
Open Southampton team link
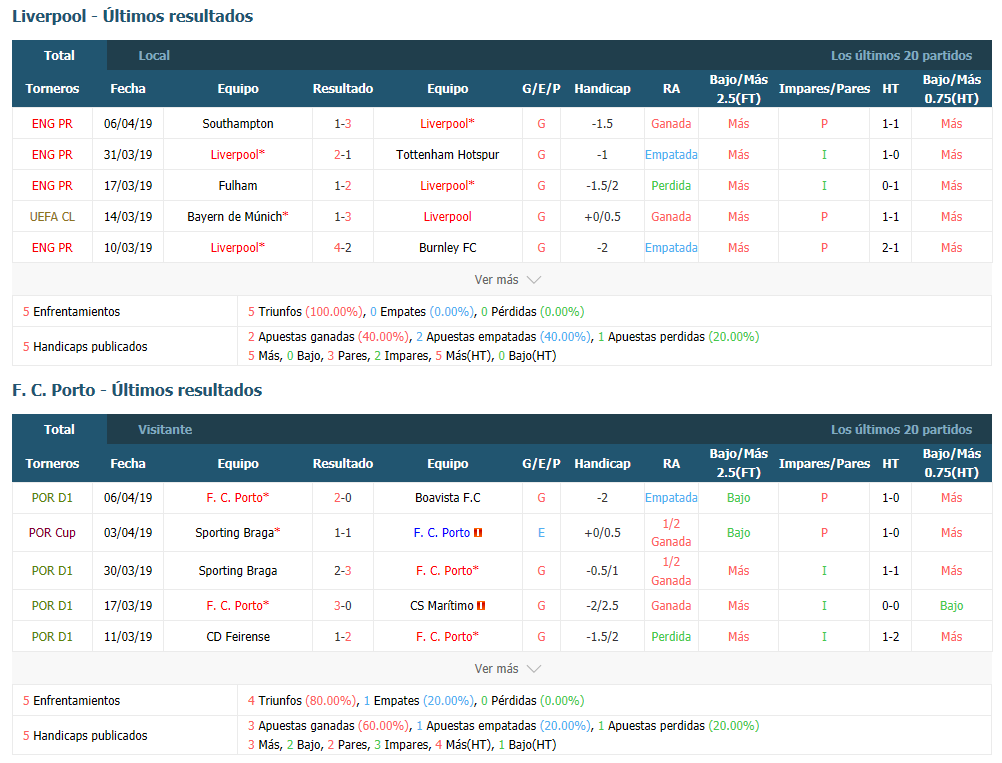click(x=238, y=124)
